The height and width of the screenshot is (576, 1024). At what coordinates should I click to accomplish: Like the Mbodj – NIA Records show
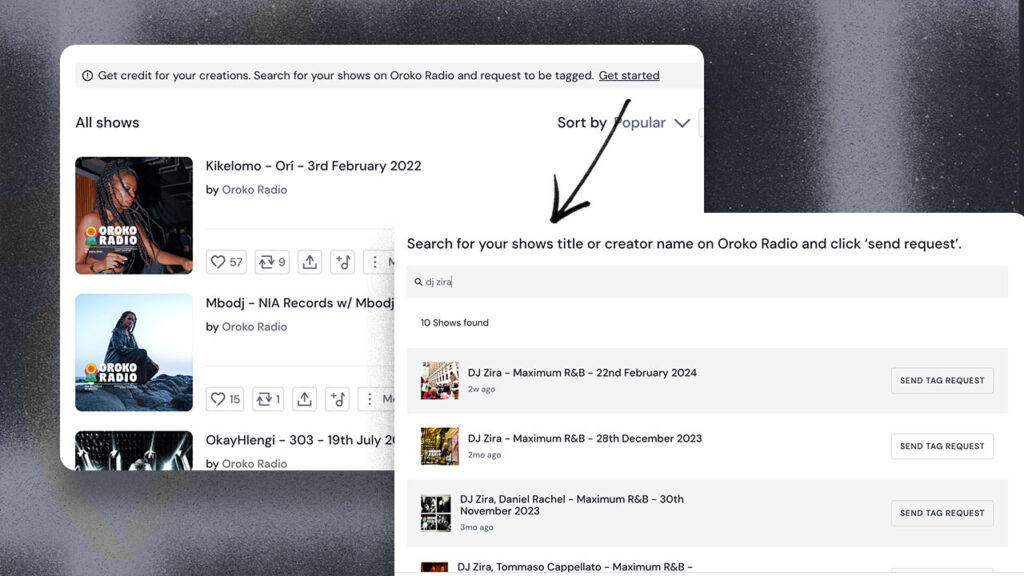coord(225,399)
